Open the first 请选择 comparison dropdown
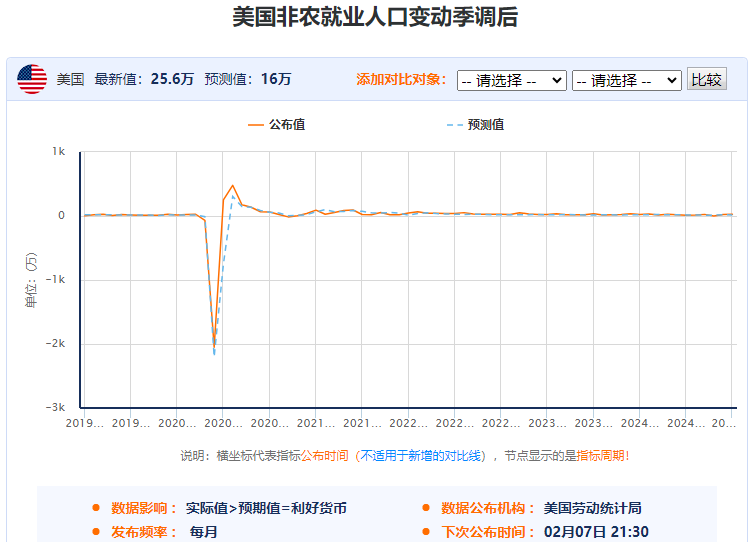The height and width of the screenshot is (542, 754). click(x=511, y=80)
